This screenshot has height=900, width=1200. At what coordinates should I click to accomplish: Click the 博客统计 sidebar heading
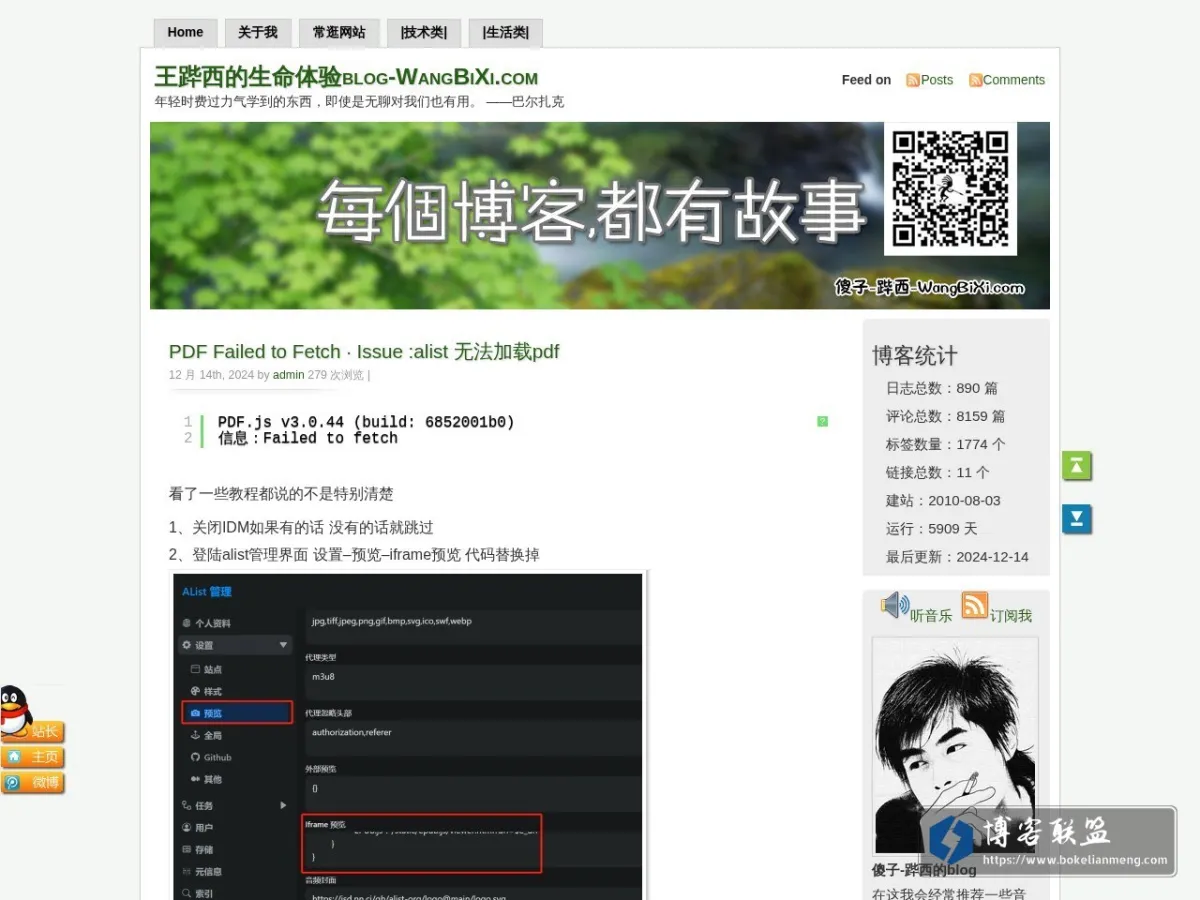tap(915, 355)
